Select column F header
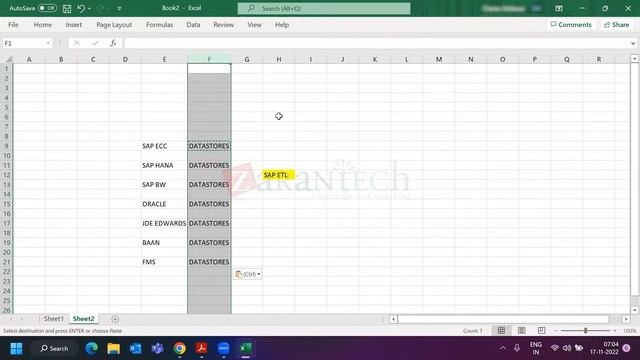Screen dimensions: 640x360 pos(209,60)
